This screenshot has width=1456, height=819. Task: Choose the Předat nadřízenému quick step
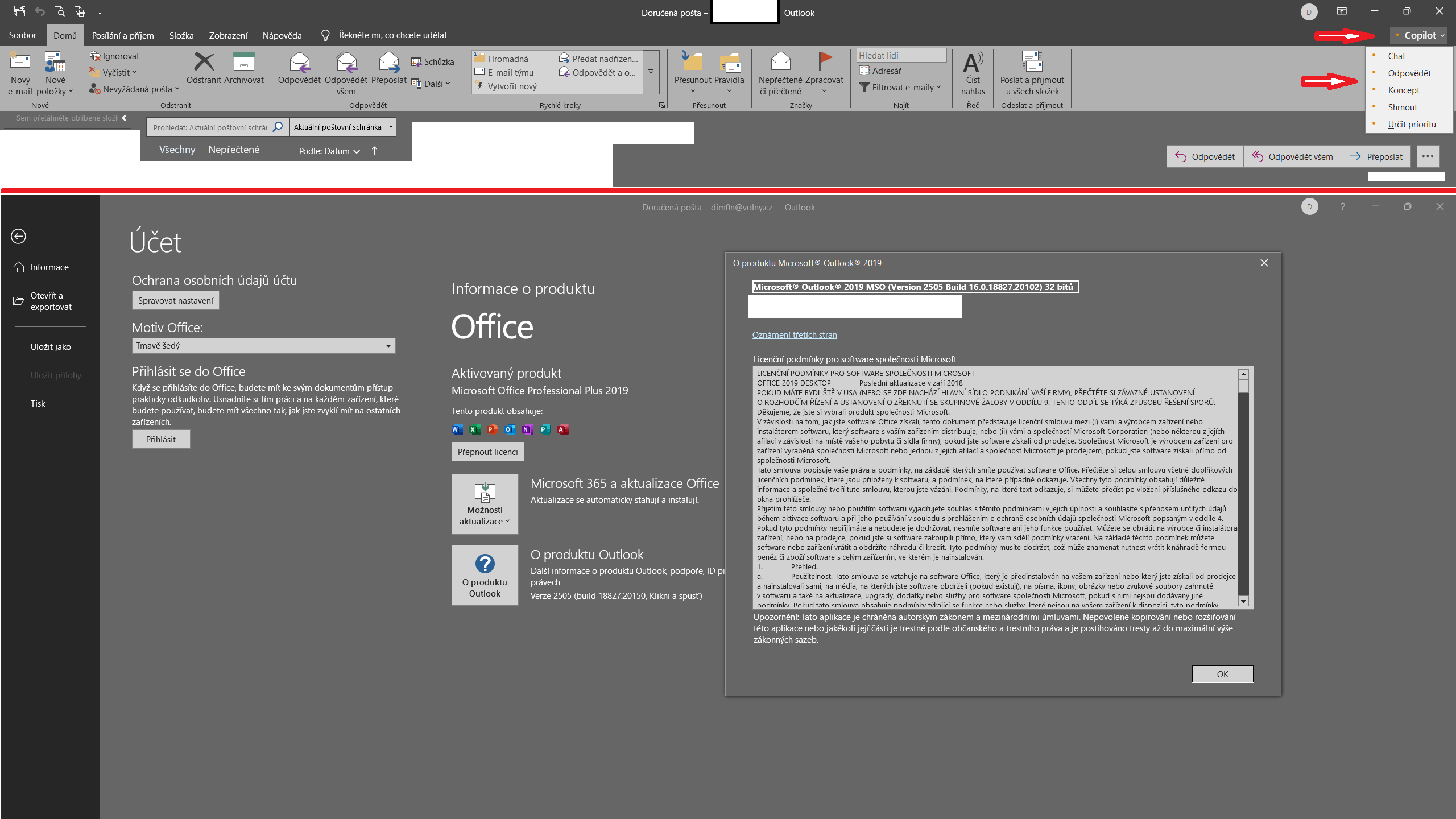click(x=598, y=59)
